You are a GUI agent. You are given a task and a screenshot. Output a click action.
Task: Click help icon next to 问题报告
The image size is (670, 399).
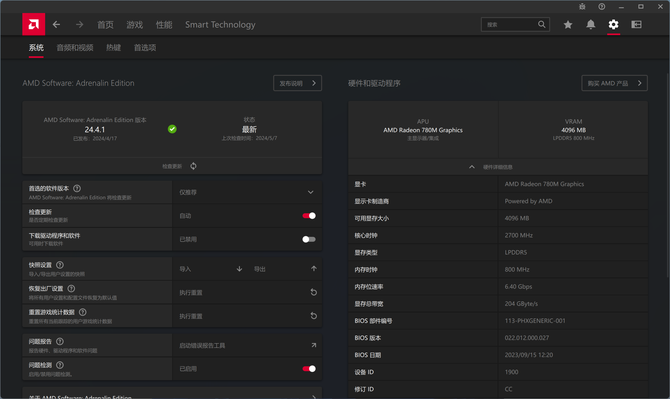click(60, 341)
